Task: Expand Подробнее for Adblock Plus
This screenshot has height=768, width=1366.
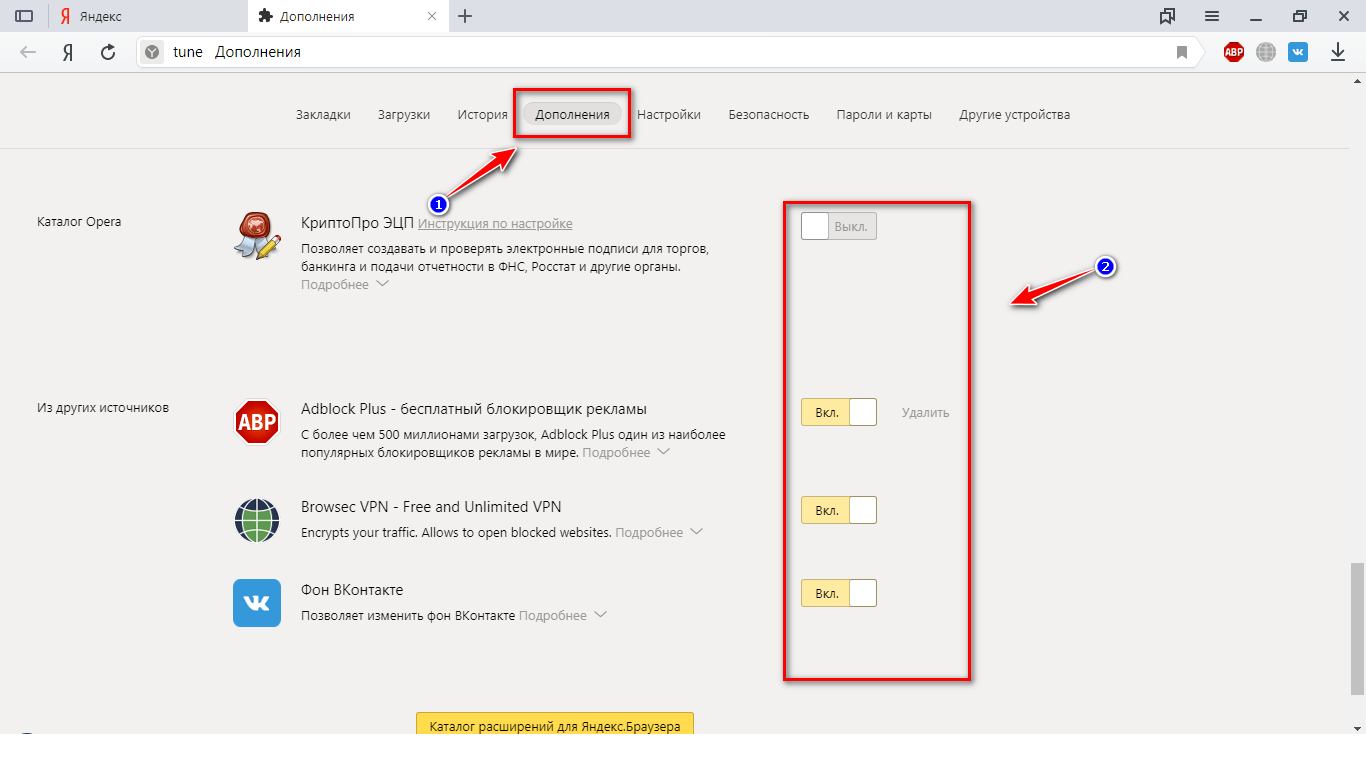Action: [x=626, y=453]
